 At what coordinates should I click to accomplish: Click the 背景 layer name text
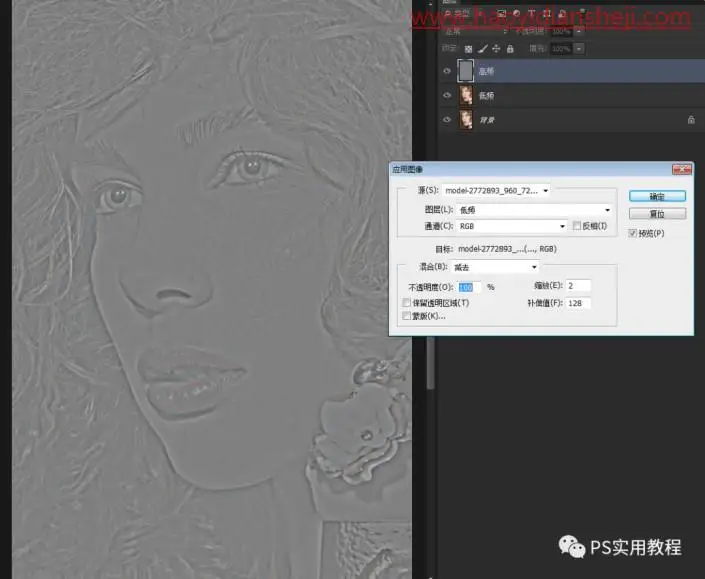(486, 120)
